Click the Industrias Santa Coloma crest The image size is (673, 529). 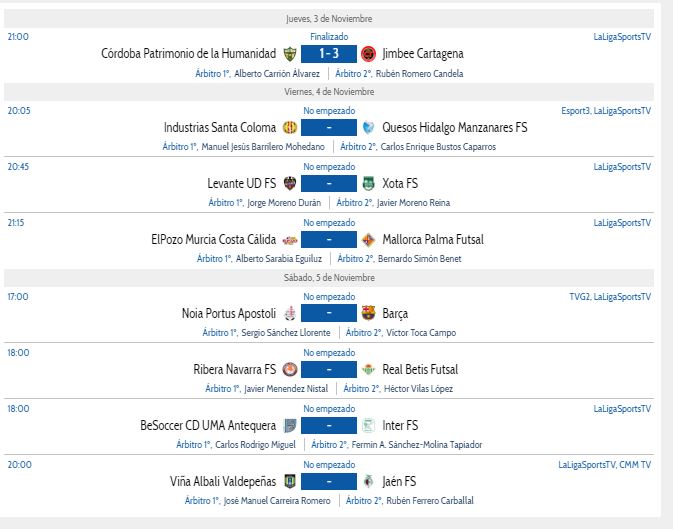[290, 128]
